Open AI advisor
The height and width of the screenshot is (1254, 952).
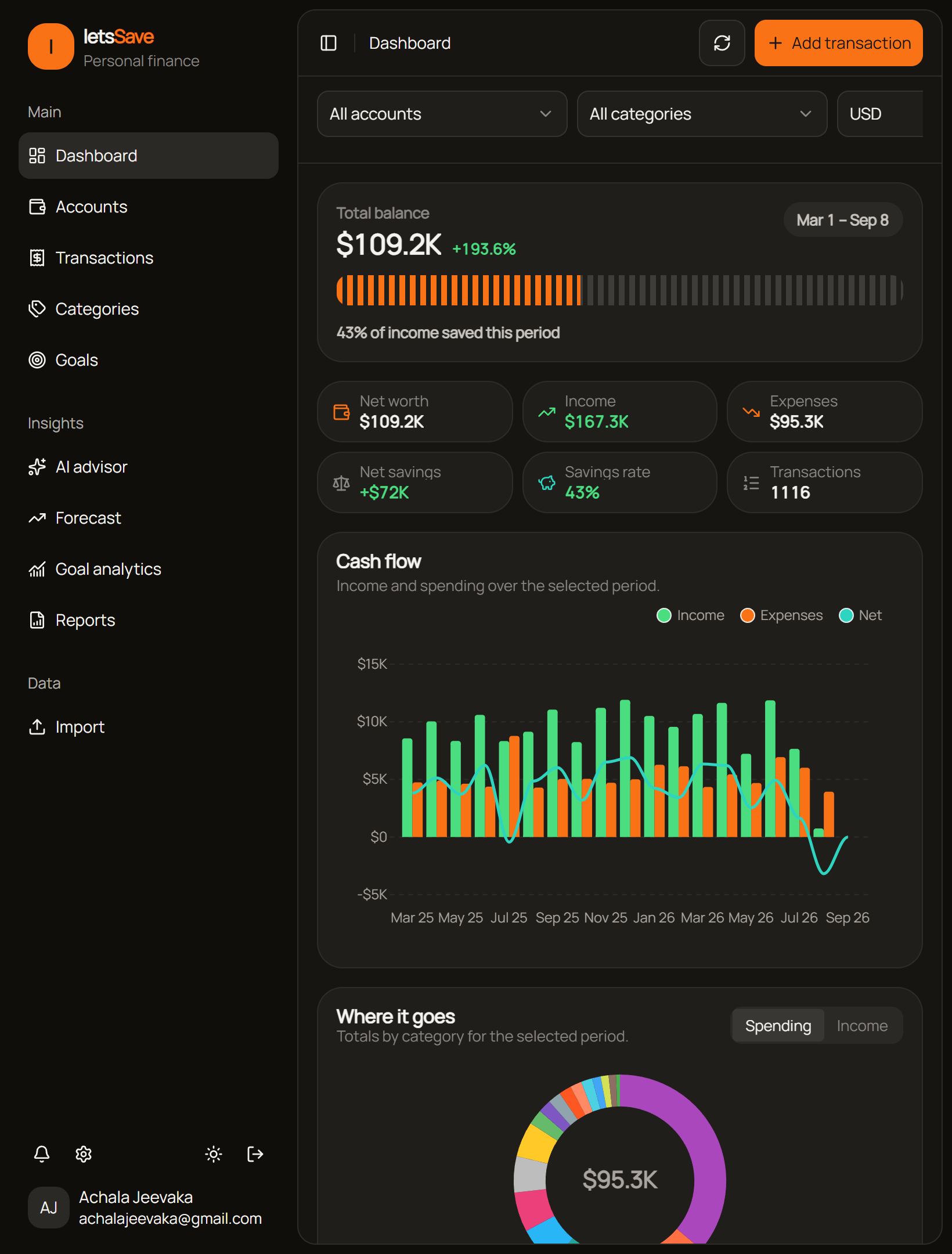149,467
